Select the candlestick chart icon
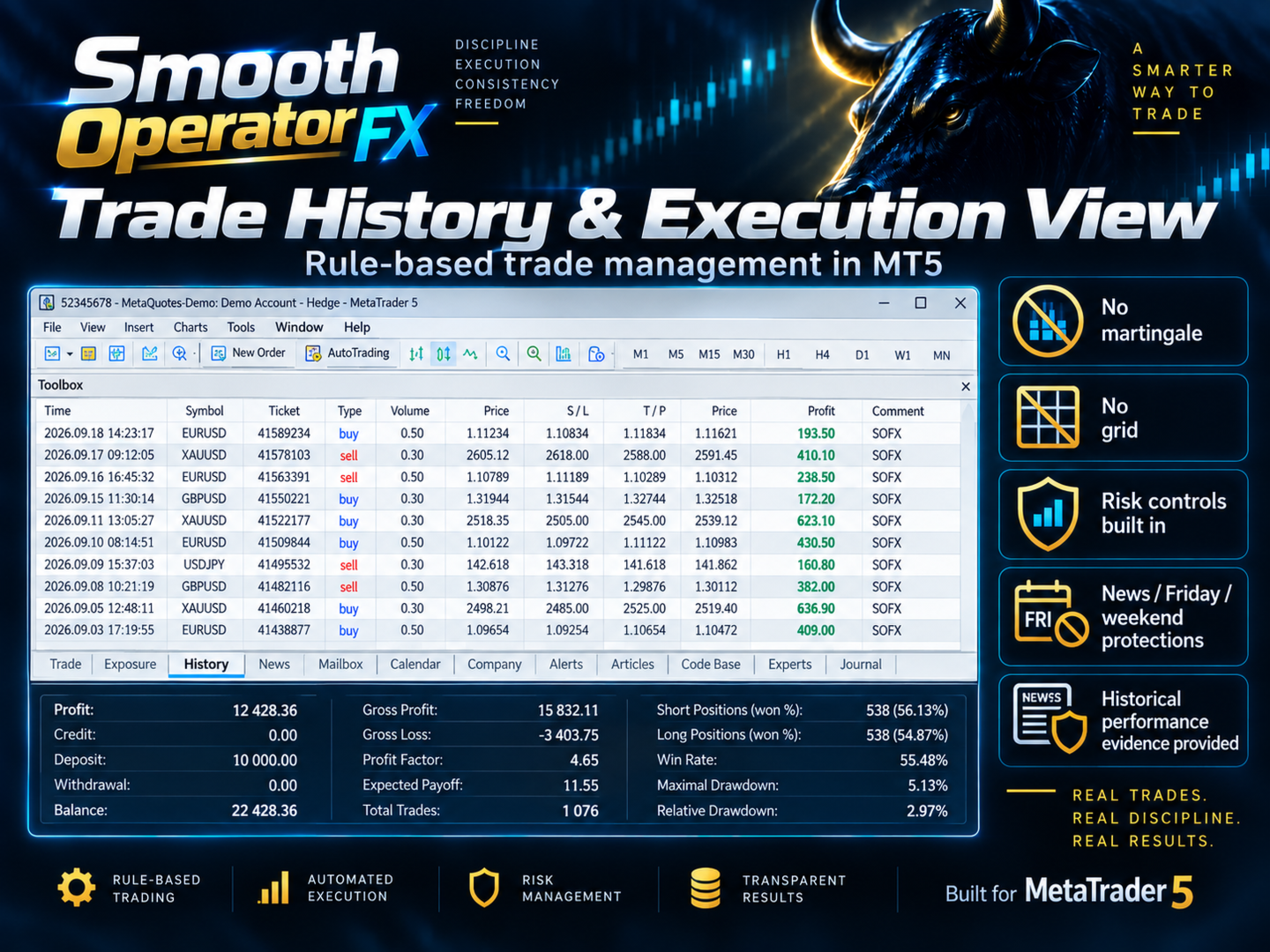 click(444, 354)
